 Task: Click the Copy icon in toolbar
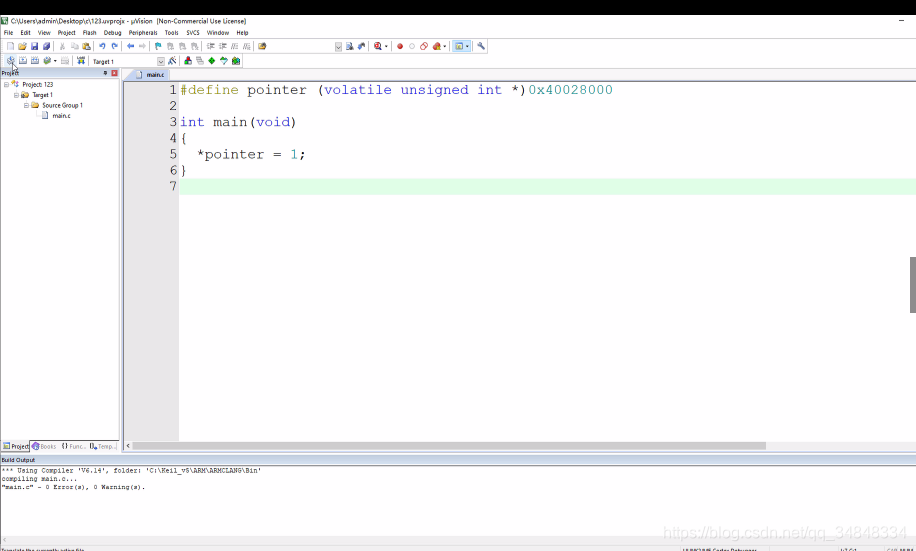tap(75, 46)
